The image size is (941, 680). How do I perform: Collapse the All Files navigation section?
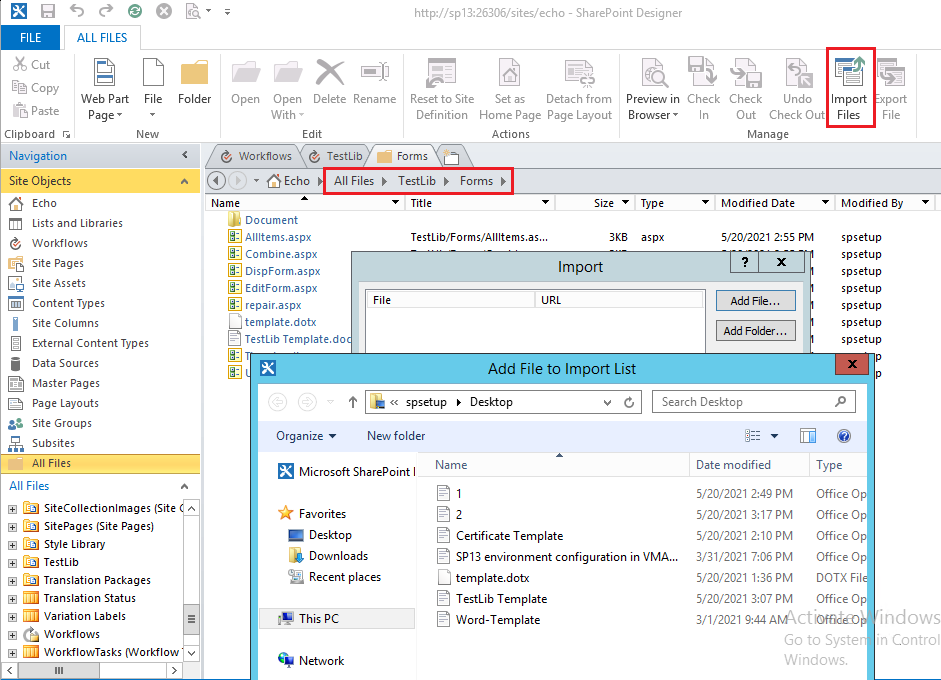(x=184, y=486)
